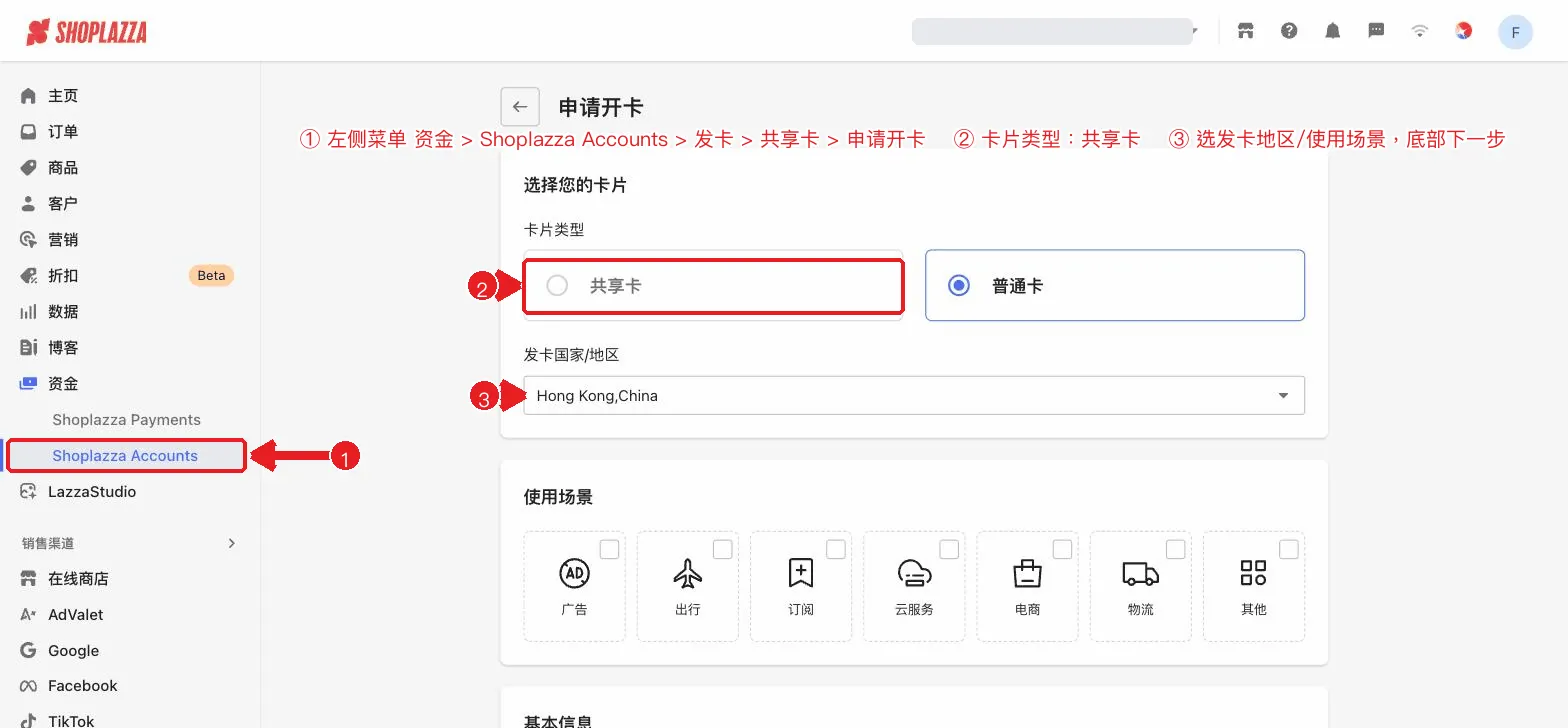Open the Facebook Meta icon

pyautogui.click(x=28, y=686)
